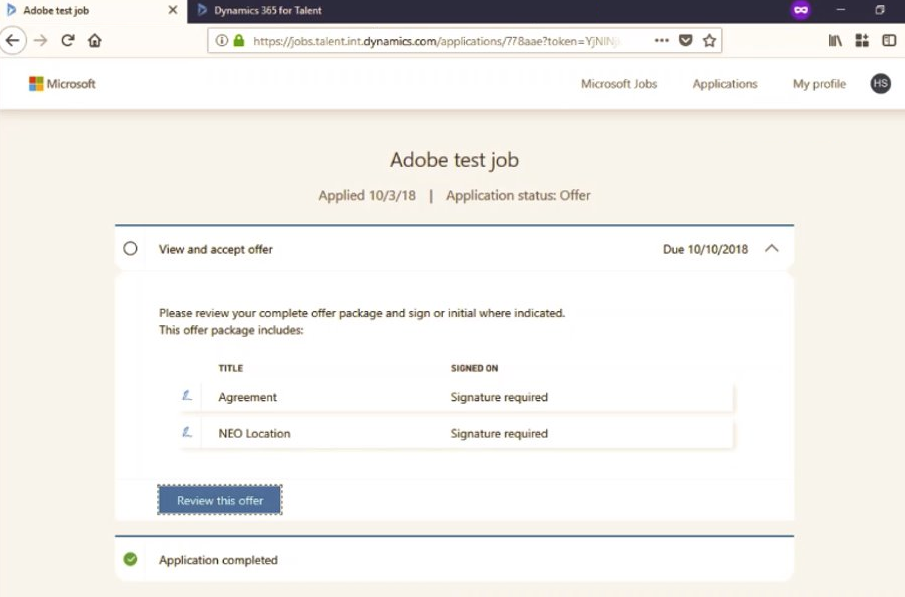Minimize the browser window
The width and height of the screenshot is (905, 597).
point(841,10)
